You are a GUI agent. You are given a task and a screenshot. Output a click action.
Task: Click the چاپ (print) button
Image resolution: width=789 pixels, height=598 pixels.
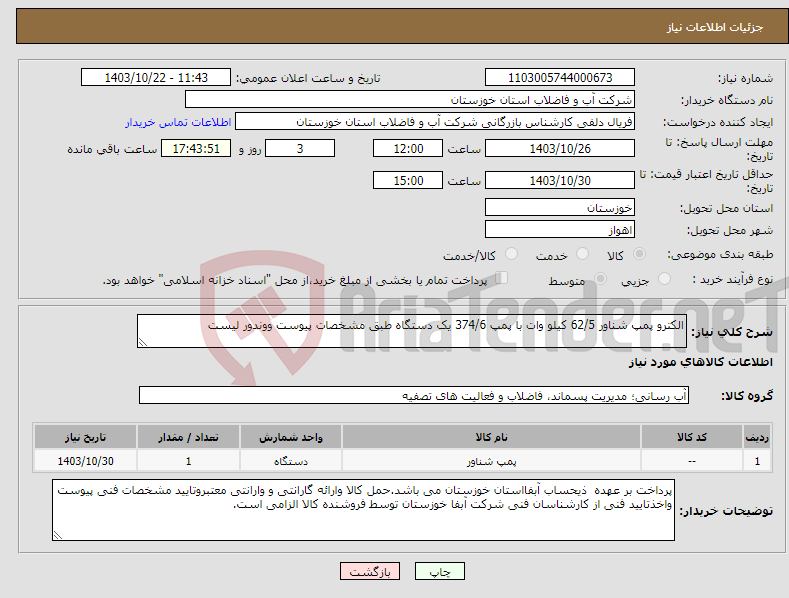tap(439, 571)
